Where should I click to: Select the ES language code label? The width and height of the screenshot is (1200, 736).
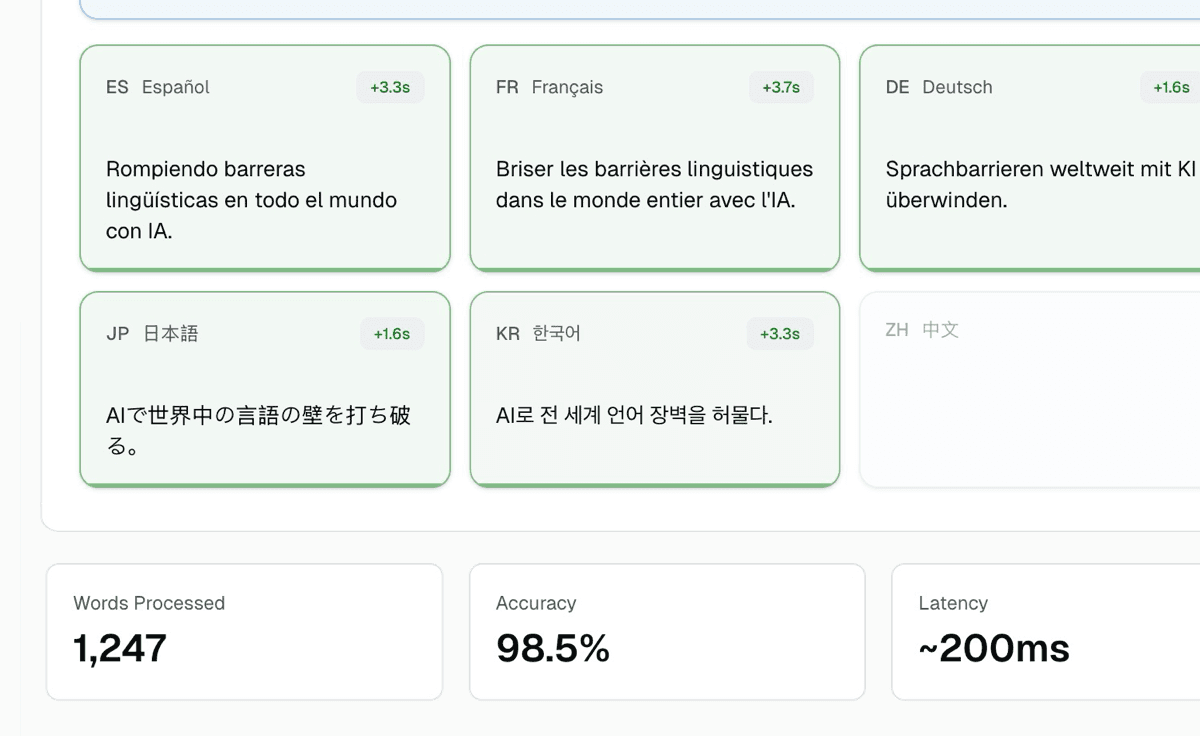coord(115,87)
